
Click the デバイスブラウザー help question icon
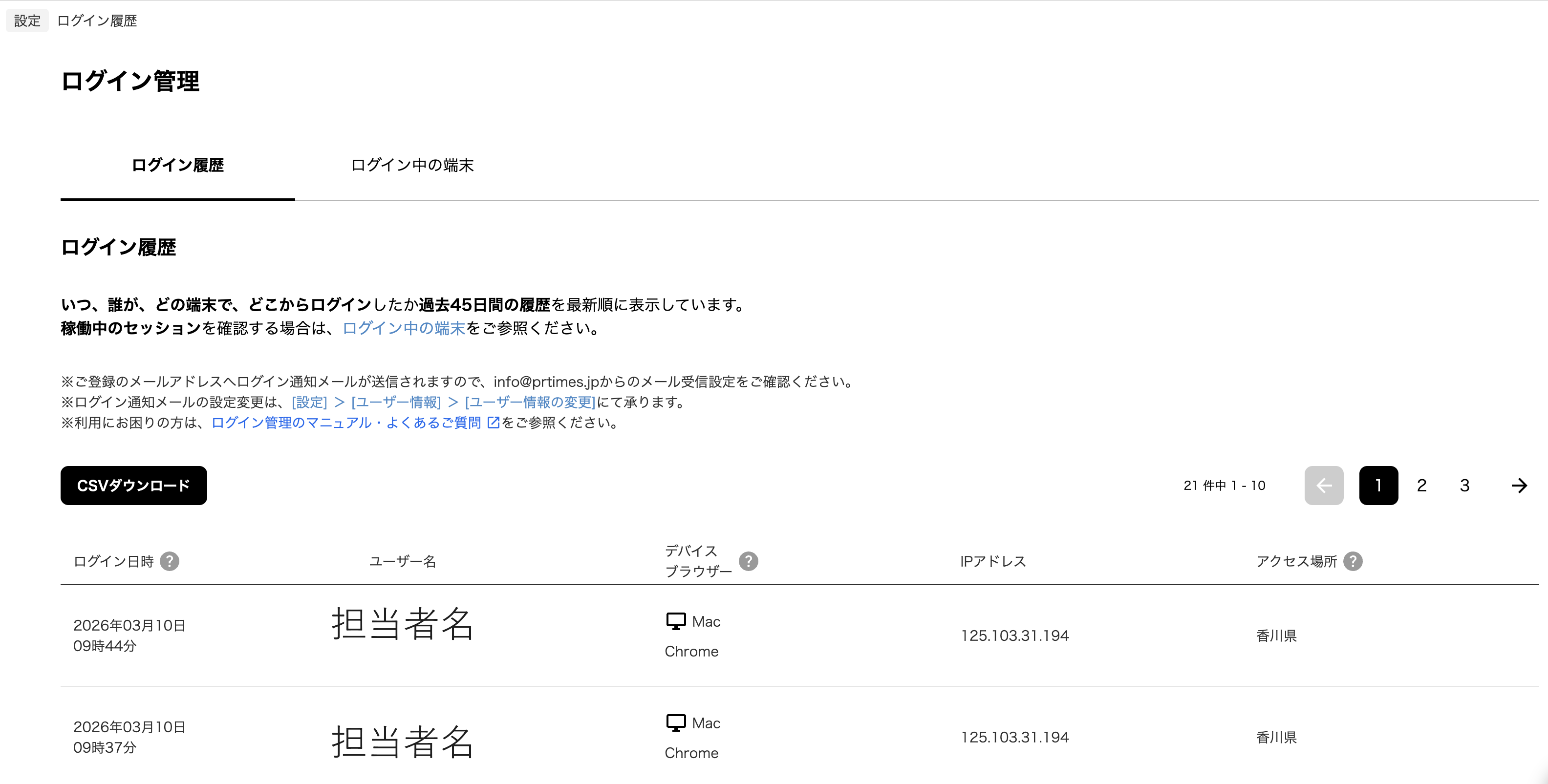point(749,561)
